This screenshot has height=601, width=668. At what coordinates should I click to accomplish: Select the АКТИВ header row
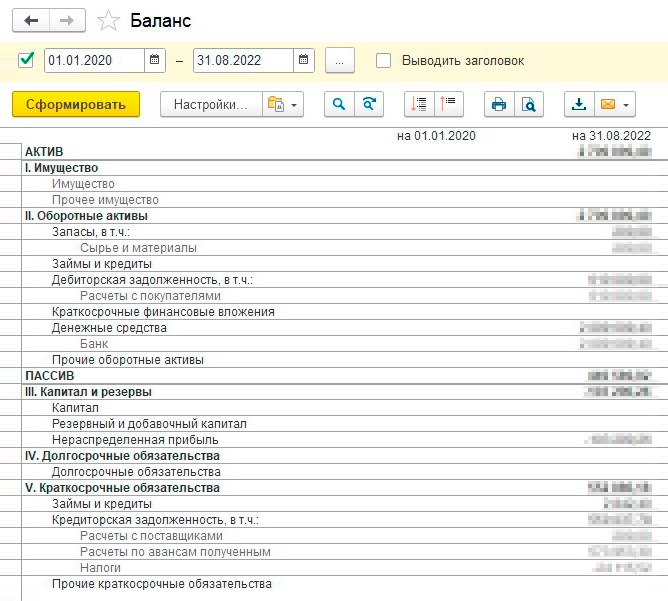(344, 152)
